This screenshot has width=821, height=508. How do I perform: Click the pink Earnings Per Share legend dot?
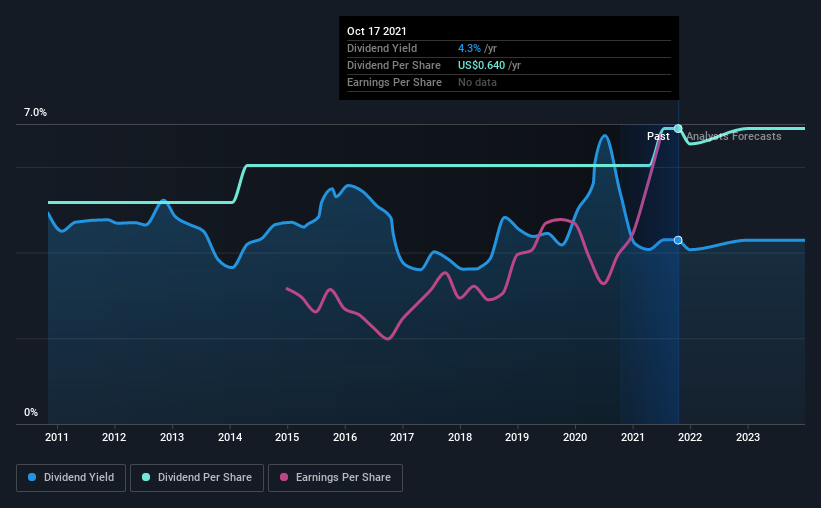coord(284,477)
